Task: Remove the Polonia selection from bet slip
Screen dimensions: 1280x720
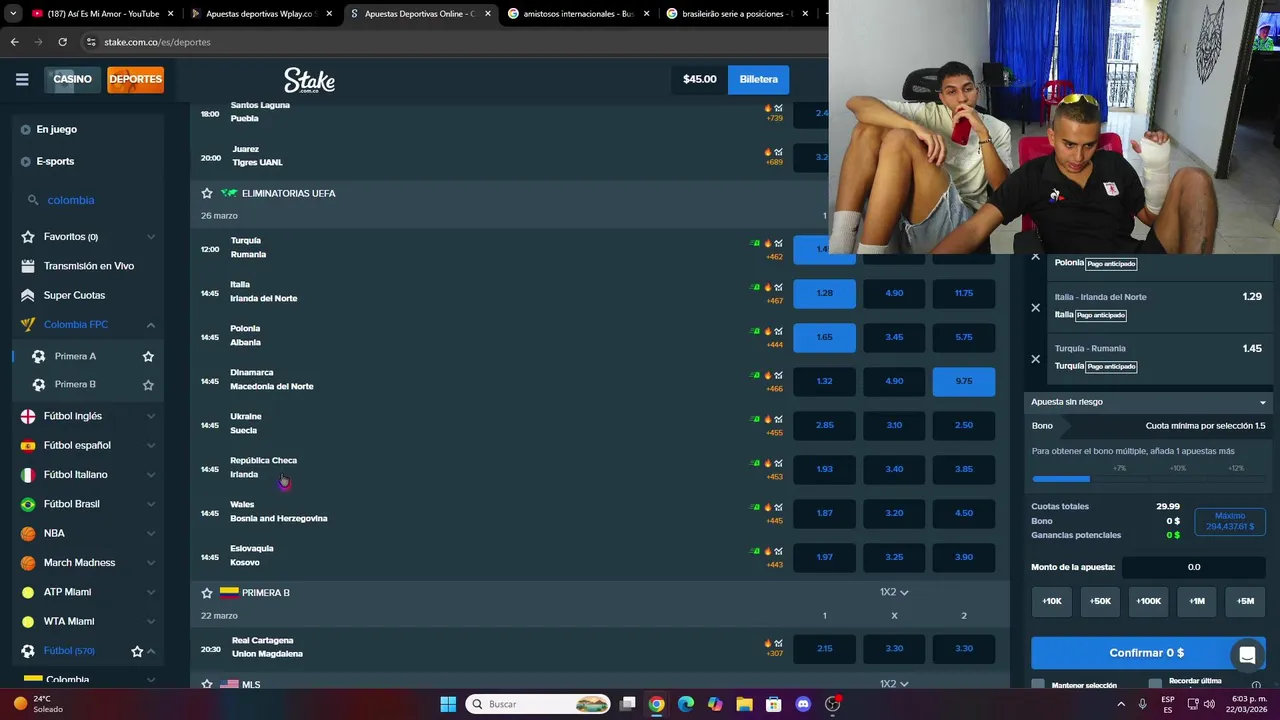Action: [x=1035, y=257]
